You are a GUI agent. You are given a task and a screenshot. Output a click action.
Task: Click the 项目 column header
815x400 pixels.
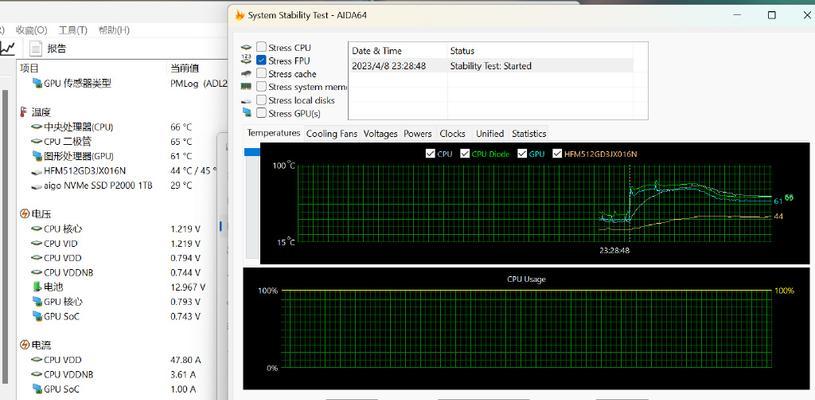pyautogui.click(x=30, y=68)
